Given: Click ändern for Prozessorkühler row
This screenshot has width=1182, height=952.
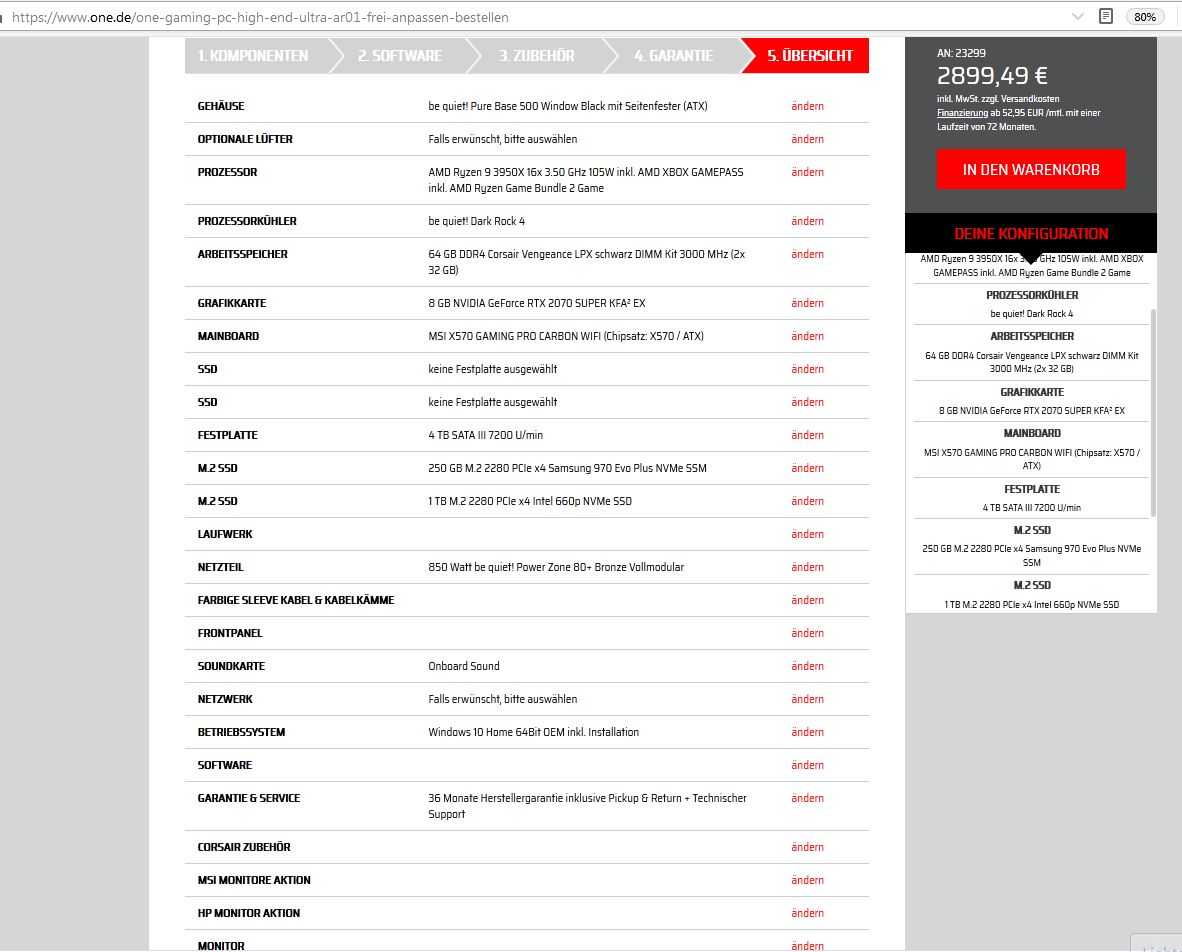Looking at the screenshot, I should [807, 222].
